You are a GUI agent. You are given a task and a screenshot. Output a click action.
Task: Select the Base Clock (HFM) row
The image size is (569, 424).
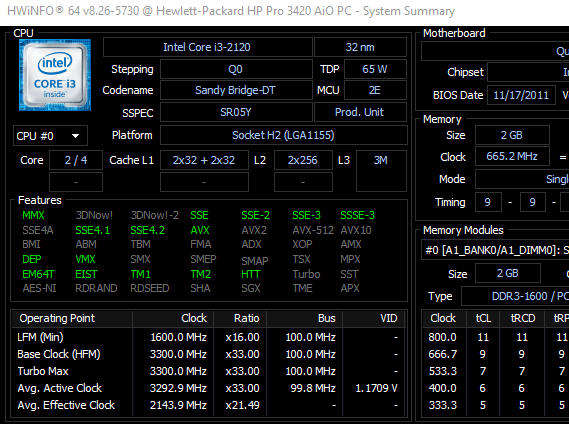point(209,354)
